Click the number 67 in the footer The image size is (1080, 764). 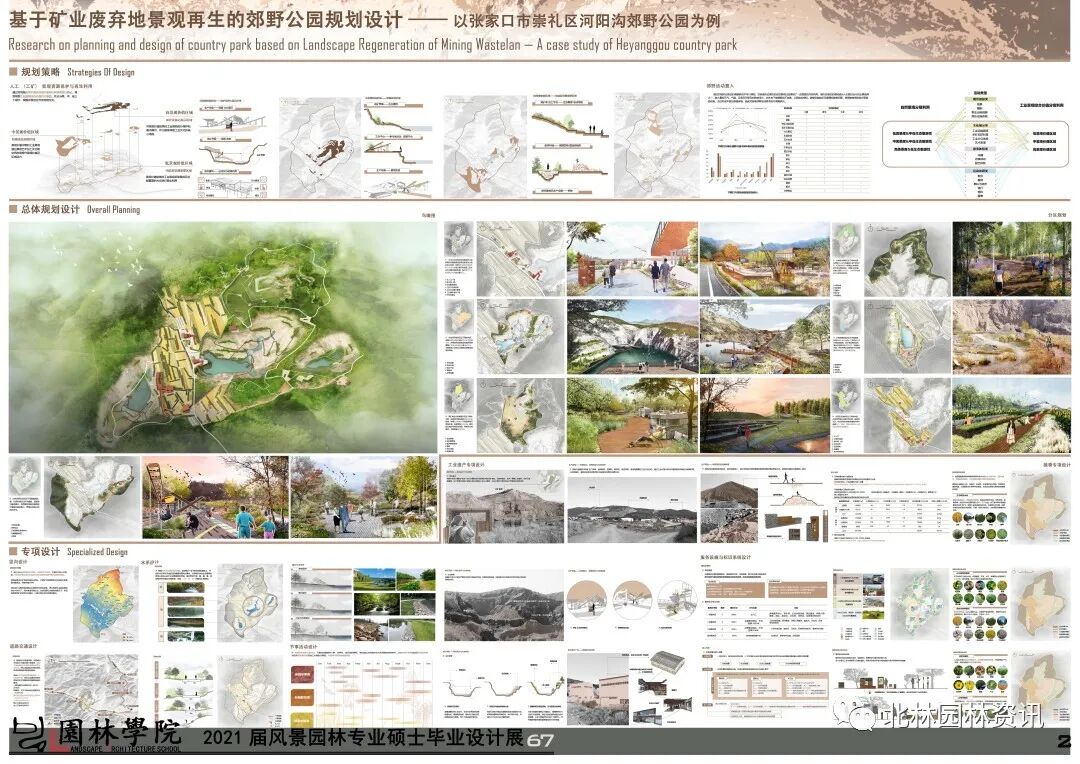click(541, 741)
